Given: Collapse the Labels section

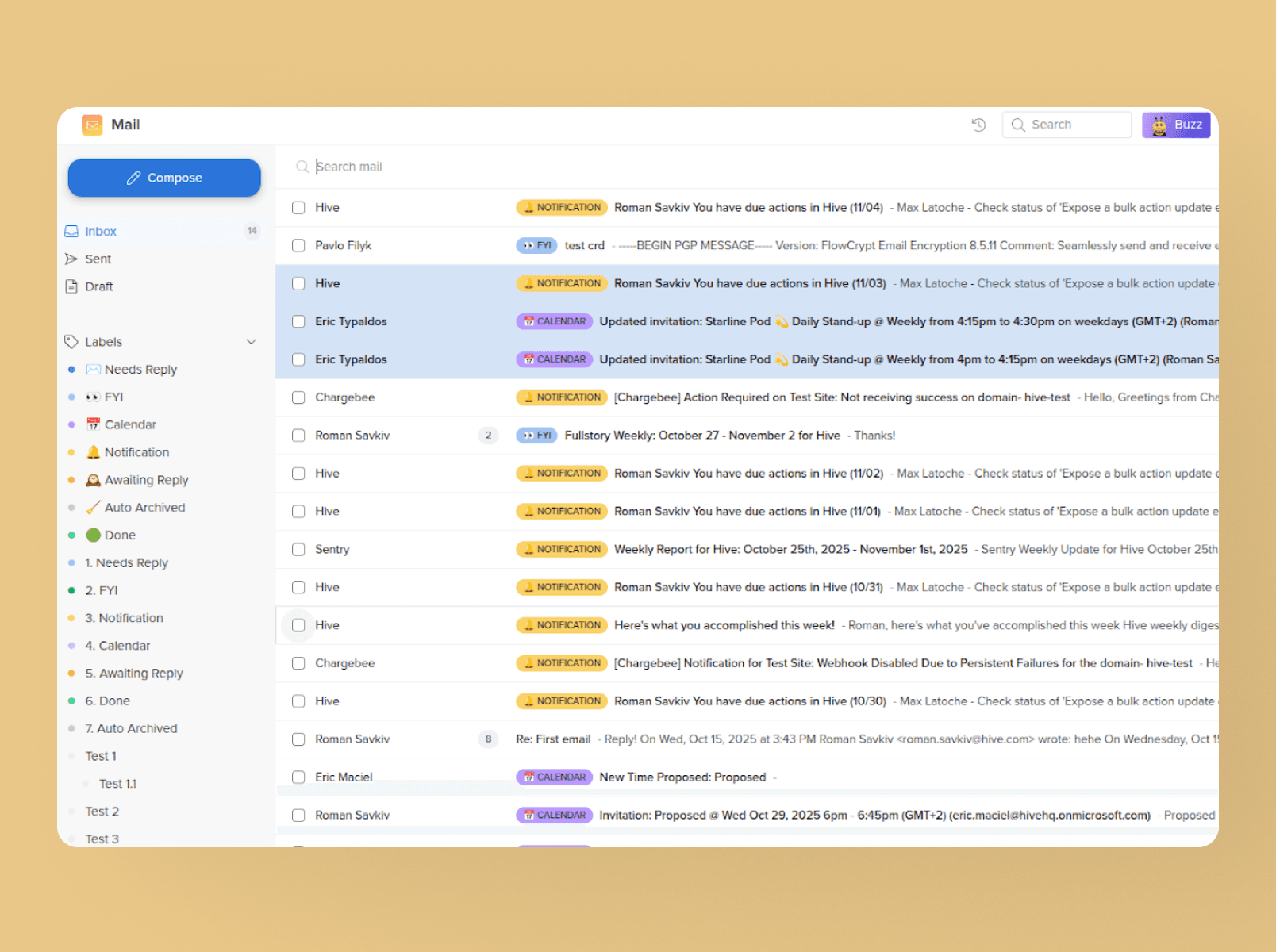Looking at the screenshot, I should (x=252, y=341).
